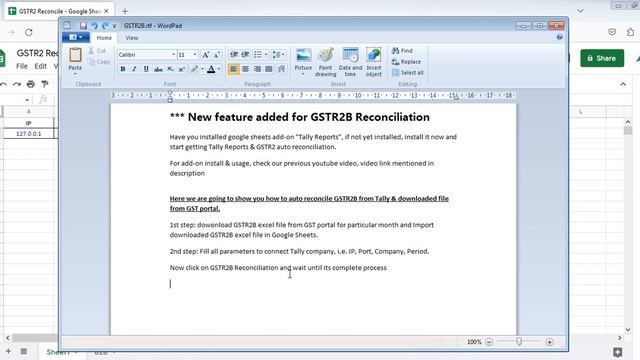Align text left
The image size is (640, 360).
pyautogui.click(x=233, y=69)
